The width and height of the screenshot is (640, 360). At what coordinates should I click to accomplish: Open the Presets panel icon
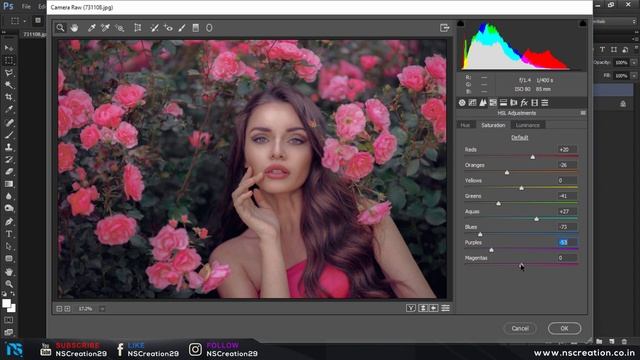pos(545,103)
